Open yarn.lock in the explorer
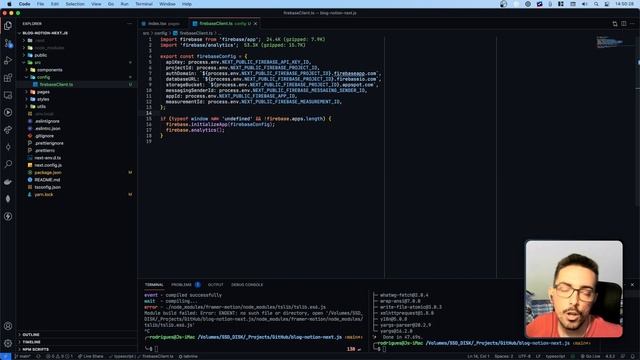640x360 pixels. pos(76,195)
